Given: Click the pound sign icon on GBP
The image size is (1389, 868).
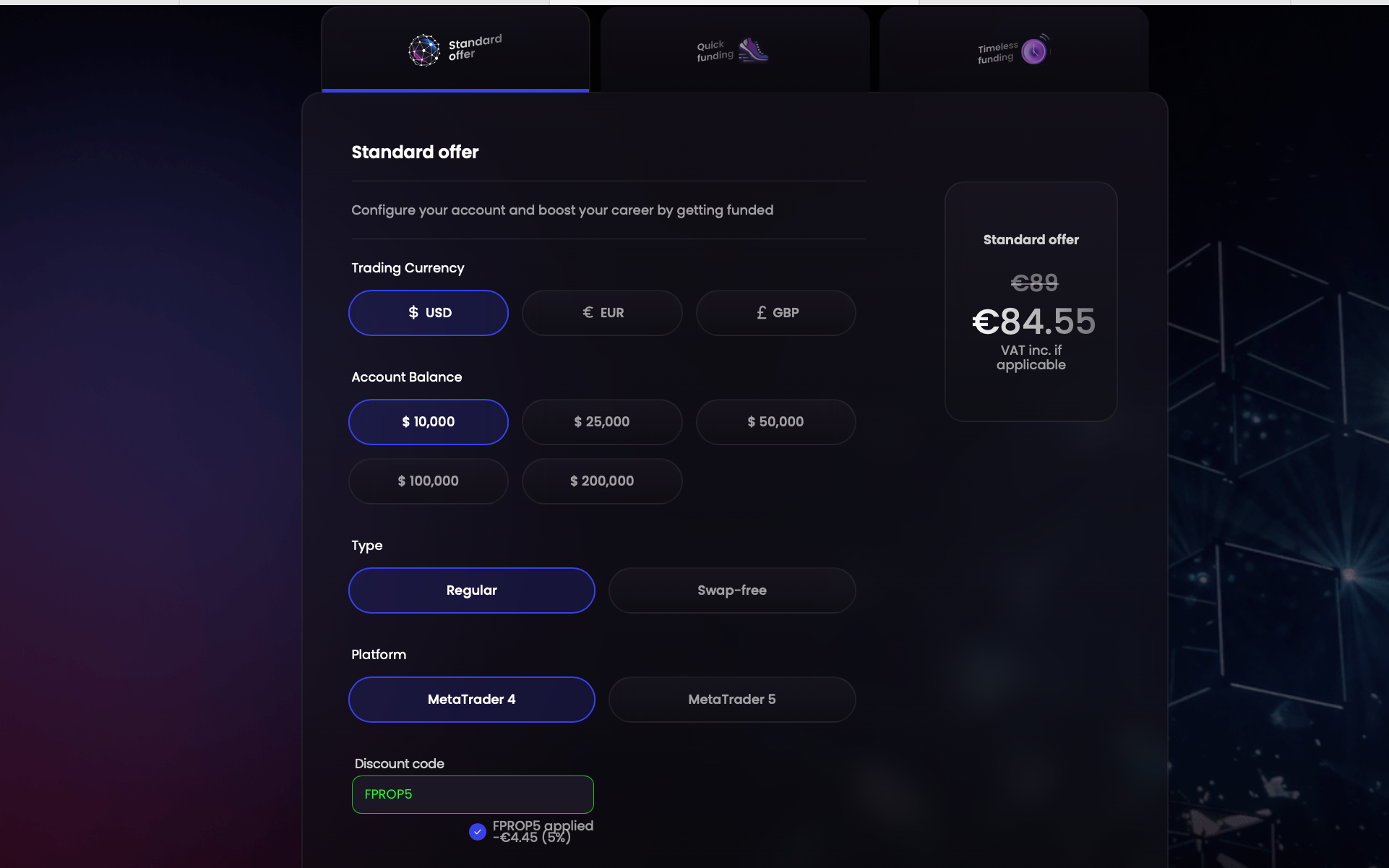Looking at the screenshot, I should pyautogui.click(x=761, y=312).
